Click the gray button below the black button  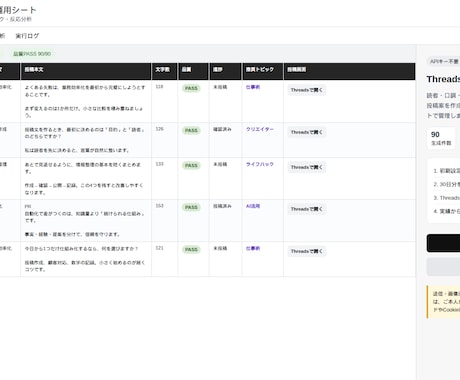pos(443,267)
